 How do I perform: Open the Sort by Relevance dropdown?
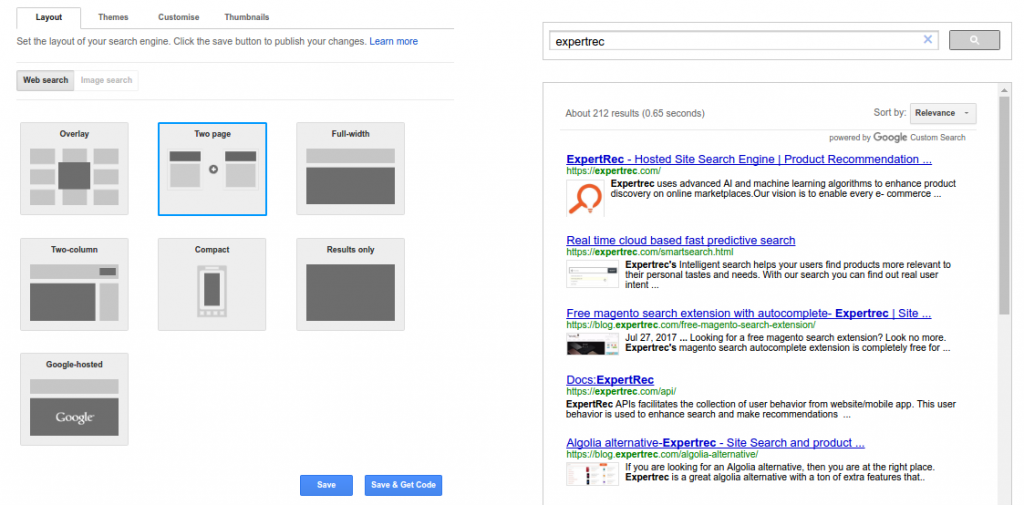pyautogui.click(x=943, y=113)
